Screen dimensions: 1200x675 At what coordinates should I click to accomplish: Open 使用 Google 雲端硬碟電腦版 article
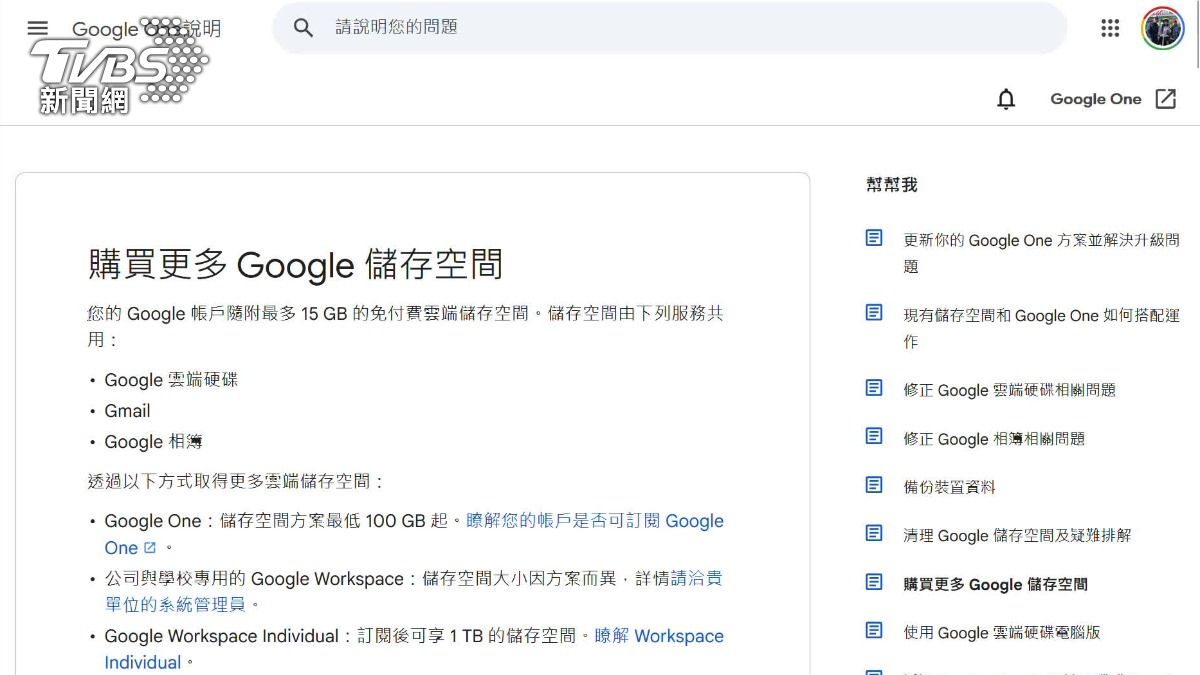pyautogui.click(x=1002, y=633)
